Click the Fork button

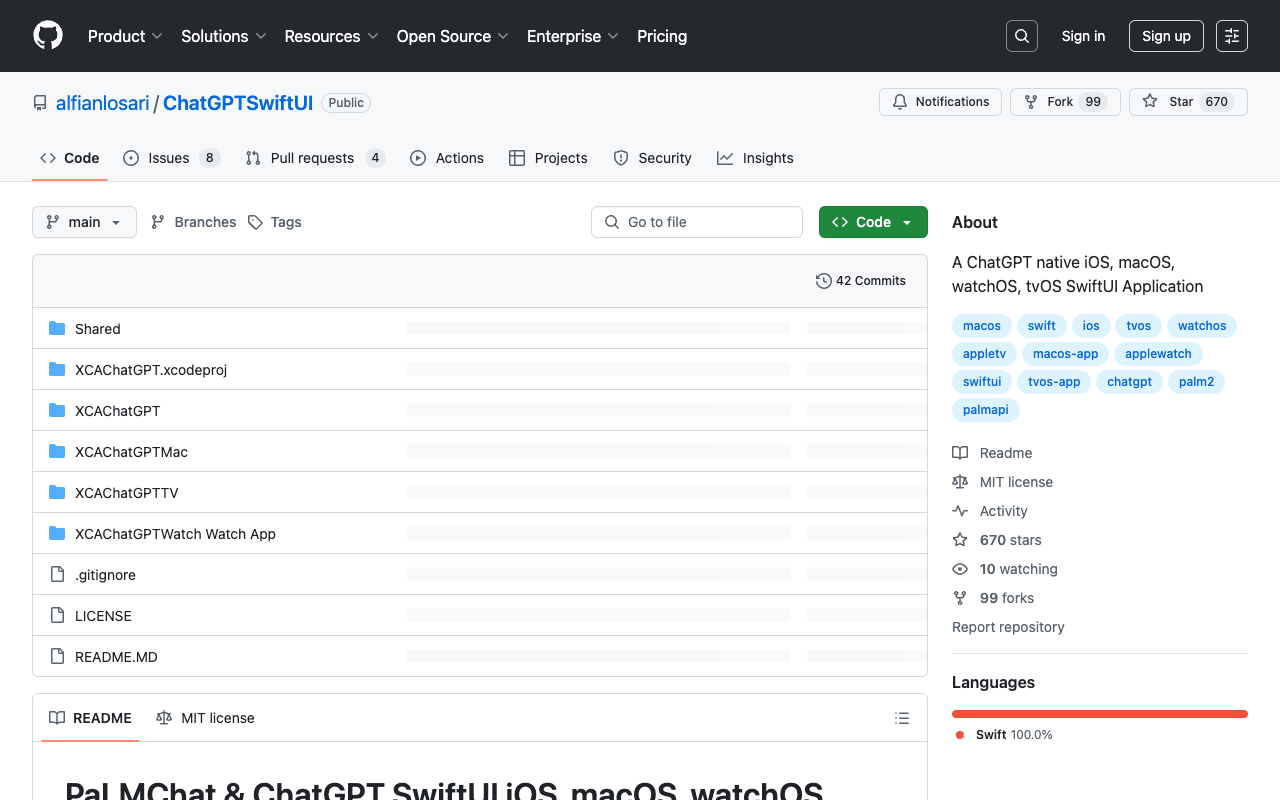click(x=1065, y=102)
